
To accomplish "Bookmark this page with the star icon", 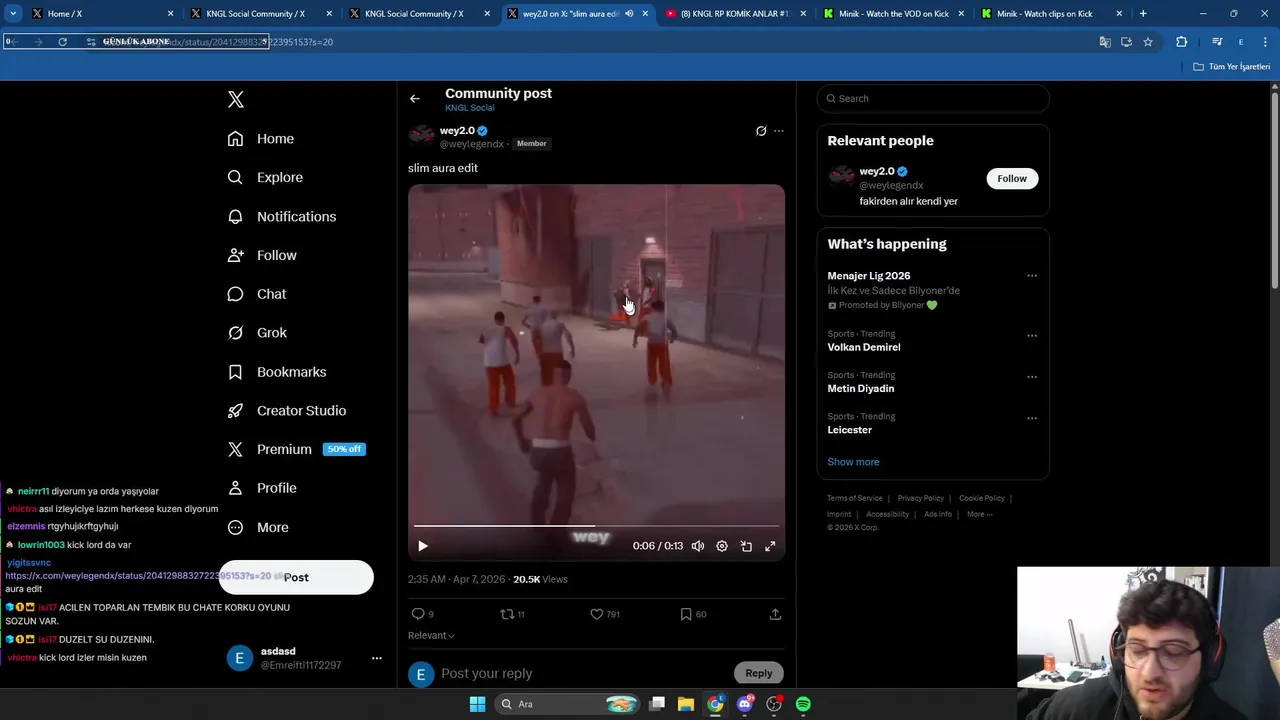I will [x=1148, y=42].
